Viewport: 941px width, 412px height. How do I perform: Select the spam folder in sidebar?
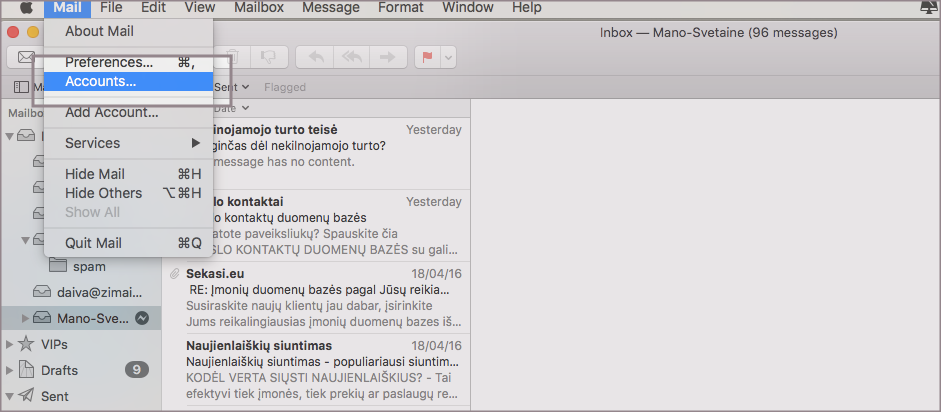coord(88,266)
